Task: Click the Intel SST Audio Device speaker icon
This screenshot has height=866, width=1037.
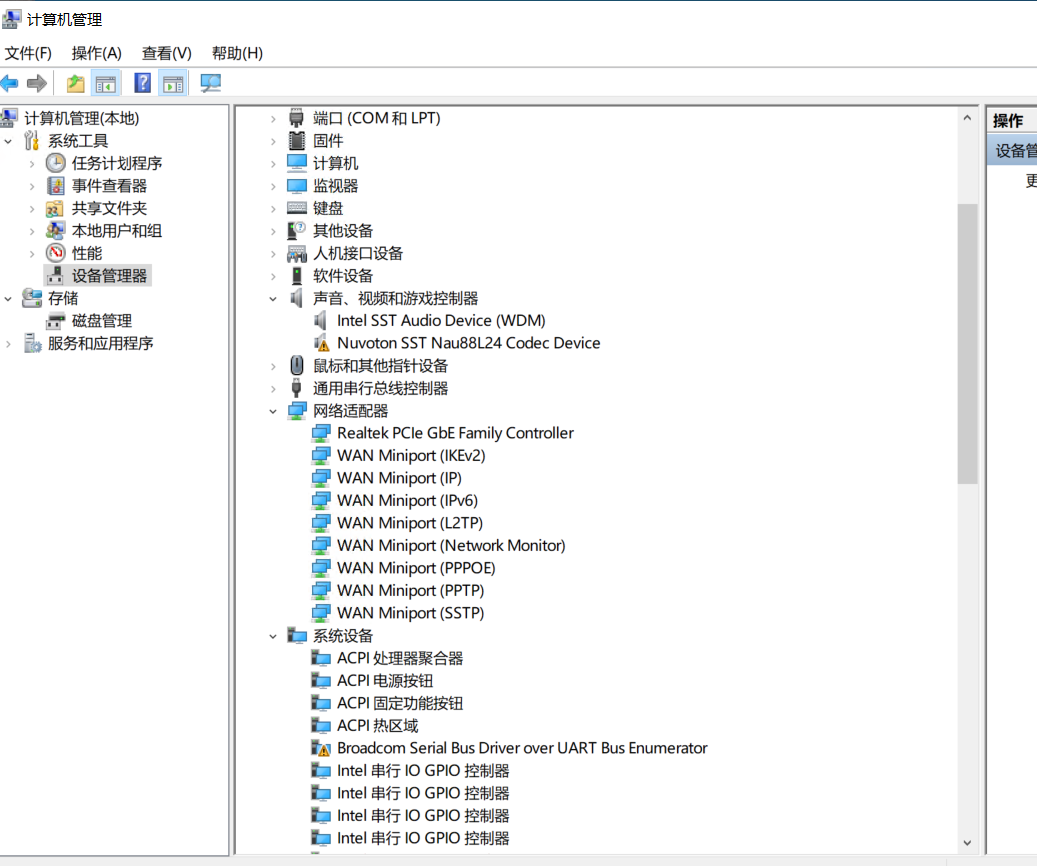Action: coord(321,321)
